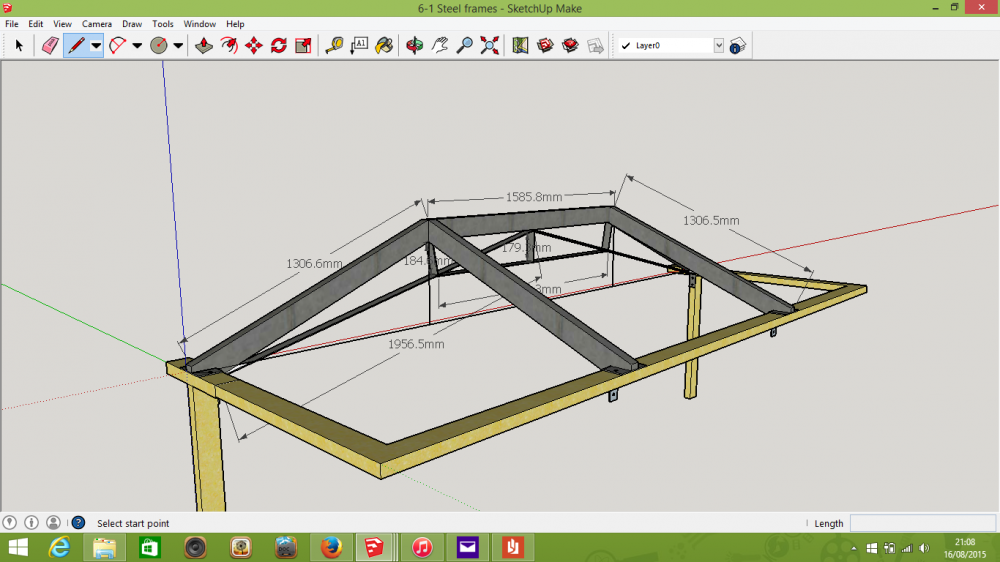Image resolution: width=1000 pixels, height=562 pixels.
Task: Activate the Select arrow tool
Action: click(x=19, y=45)
